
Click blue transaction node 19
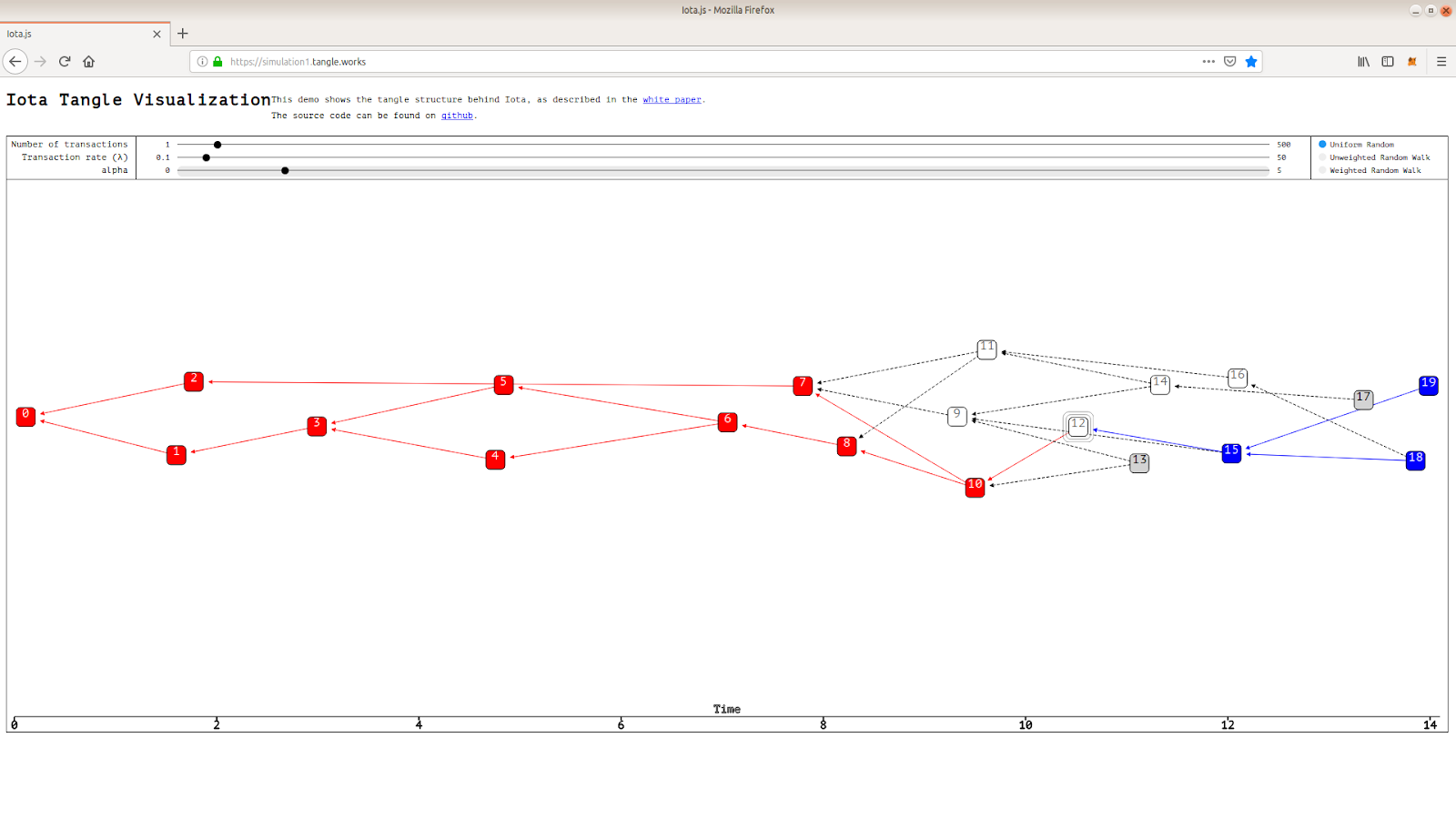(x=1429, y=385)
